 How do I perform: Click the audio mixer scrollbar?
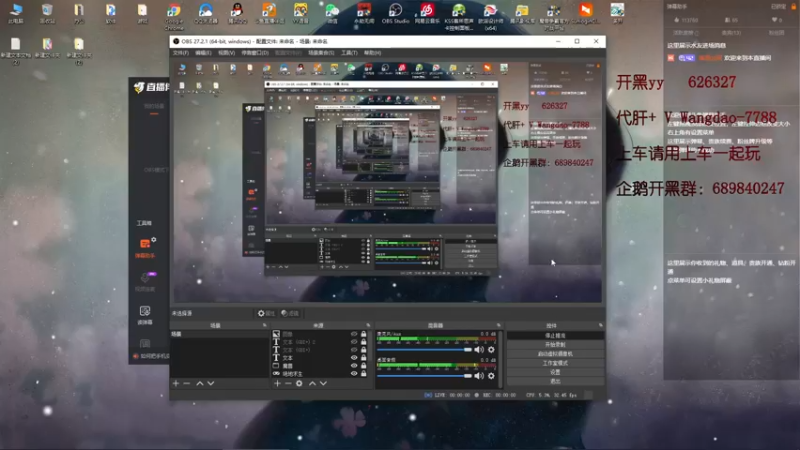(x=501, y=359)
